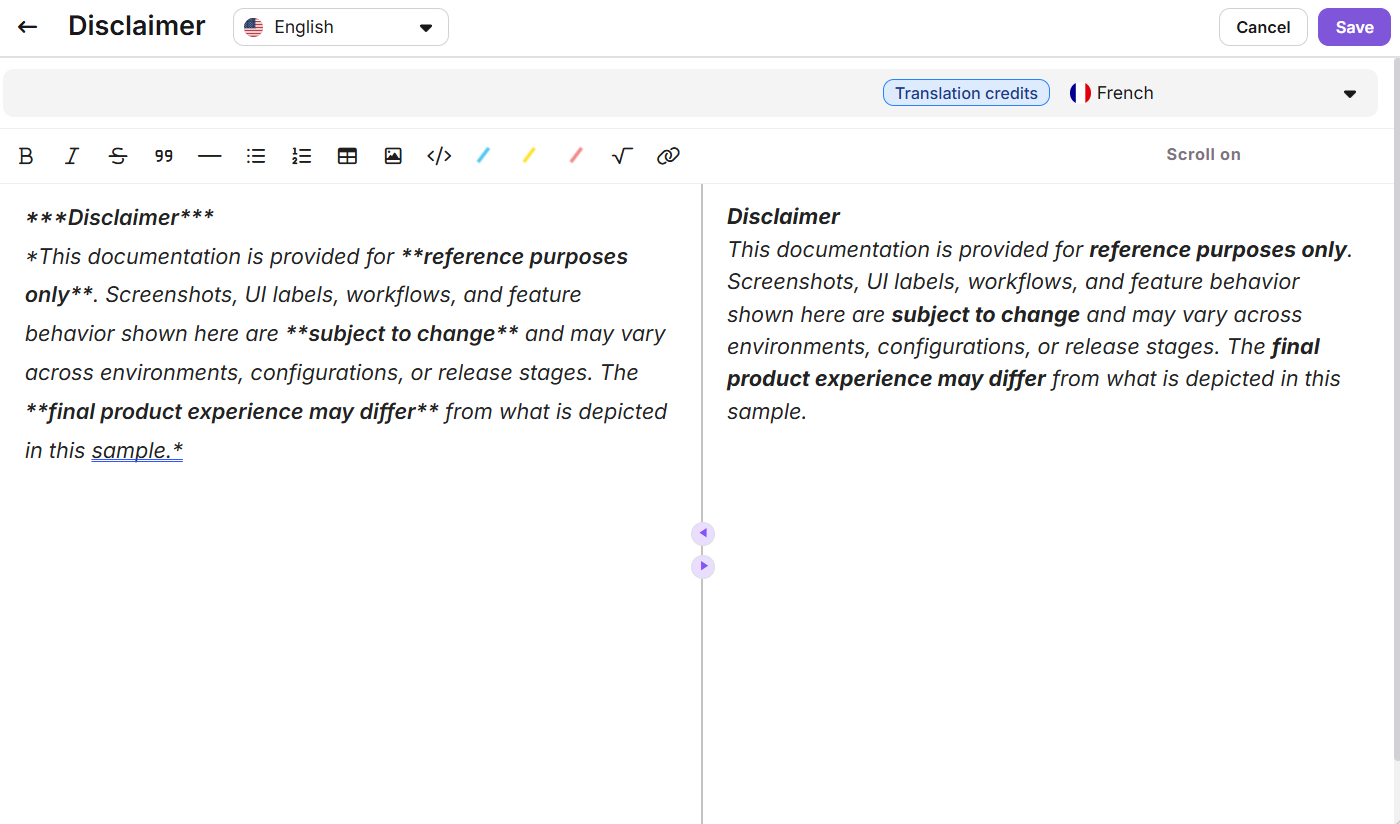Viewport: 1400px width, 824px height.
Task: Toggle bold formatting in the toolbar
Action: 25,155
